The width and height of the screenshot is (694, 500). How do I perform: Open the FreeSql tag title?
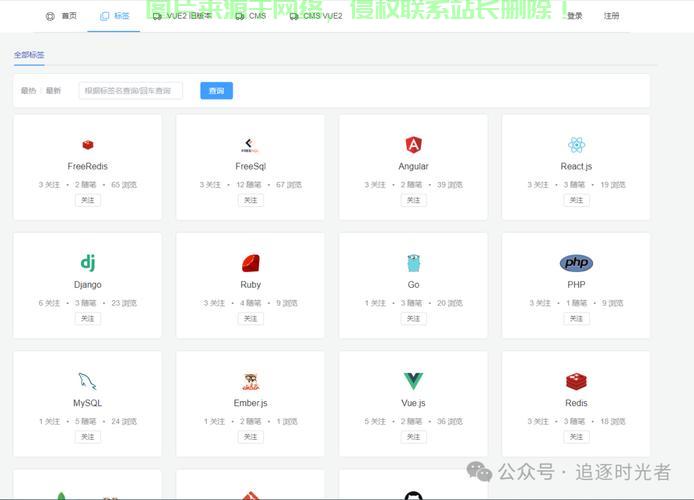(x=251, y=166)
